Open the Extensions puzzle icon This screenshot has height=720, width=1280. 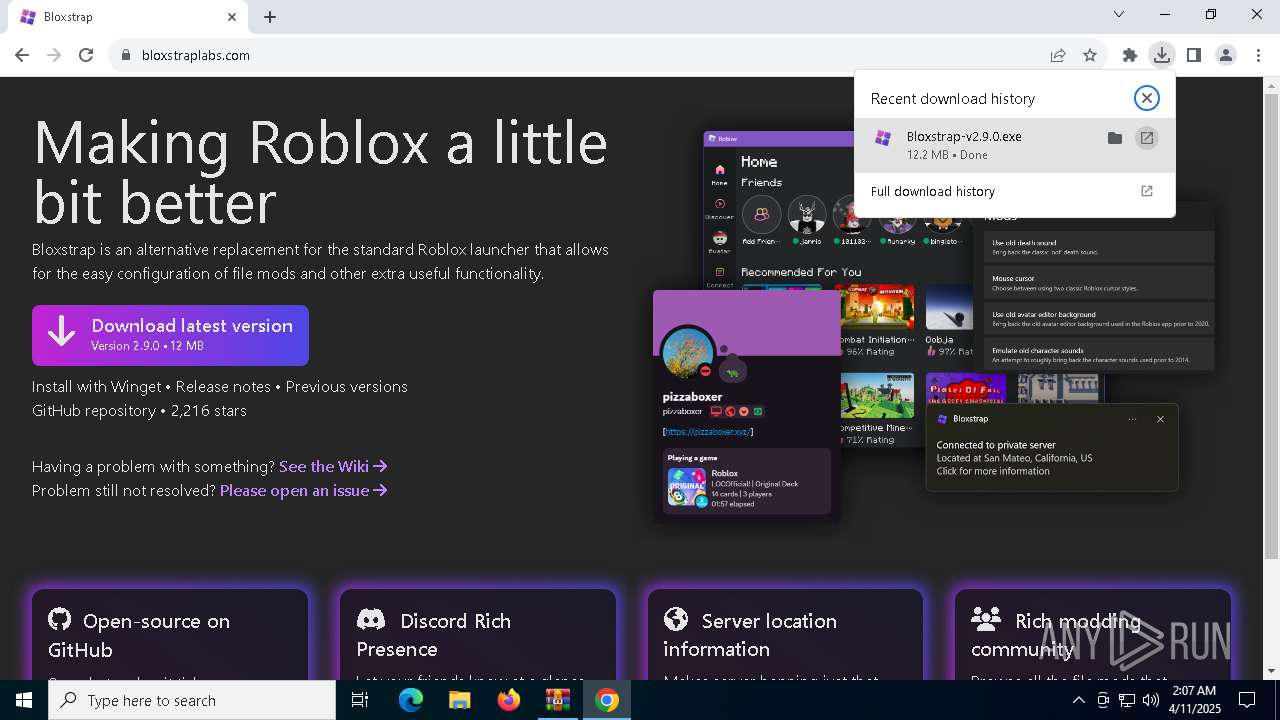coord(1130,56)
